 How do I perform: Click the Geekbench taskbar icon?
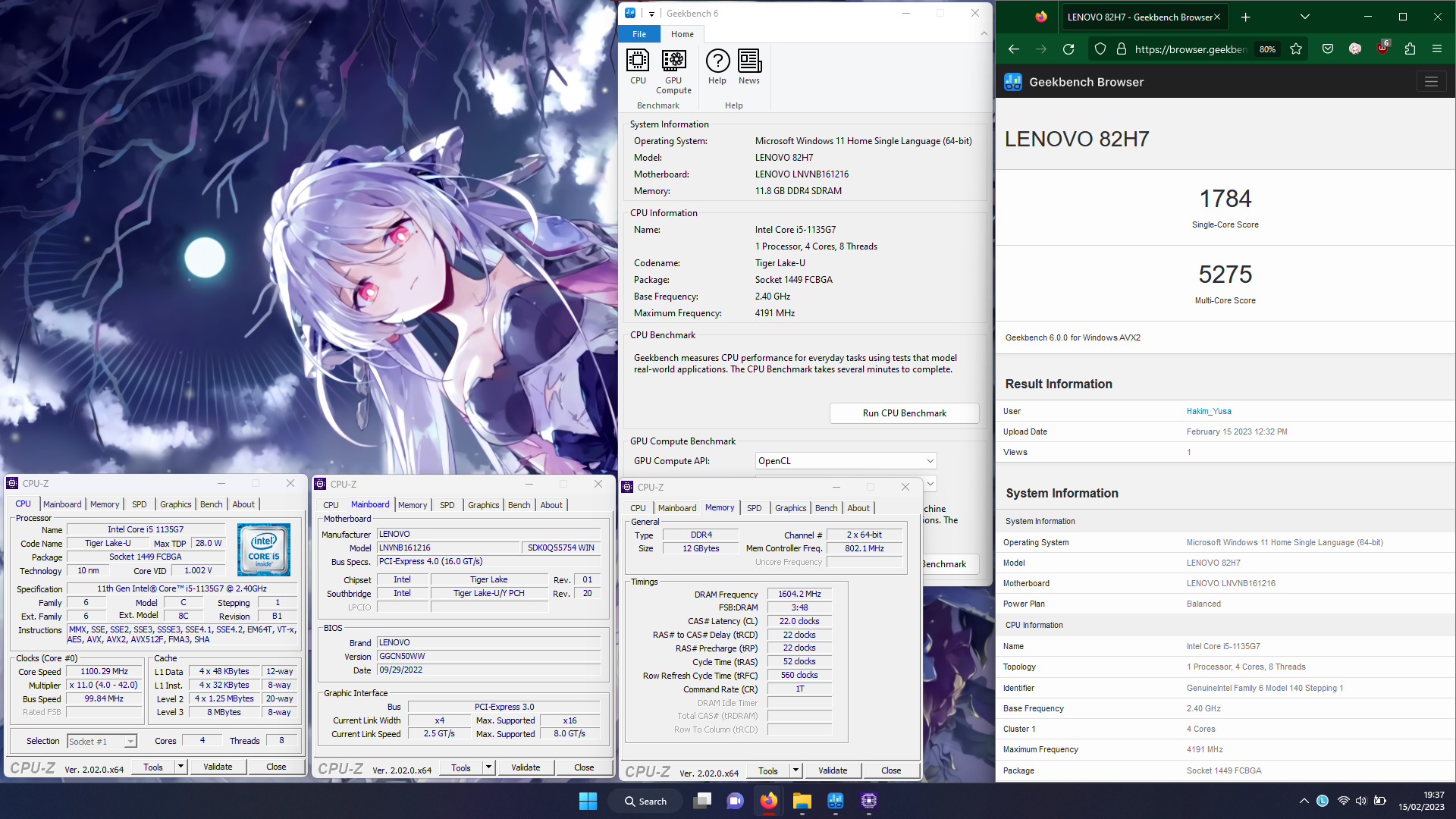pyautogui.click(x=836, y=801)
